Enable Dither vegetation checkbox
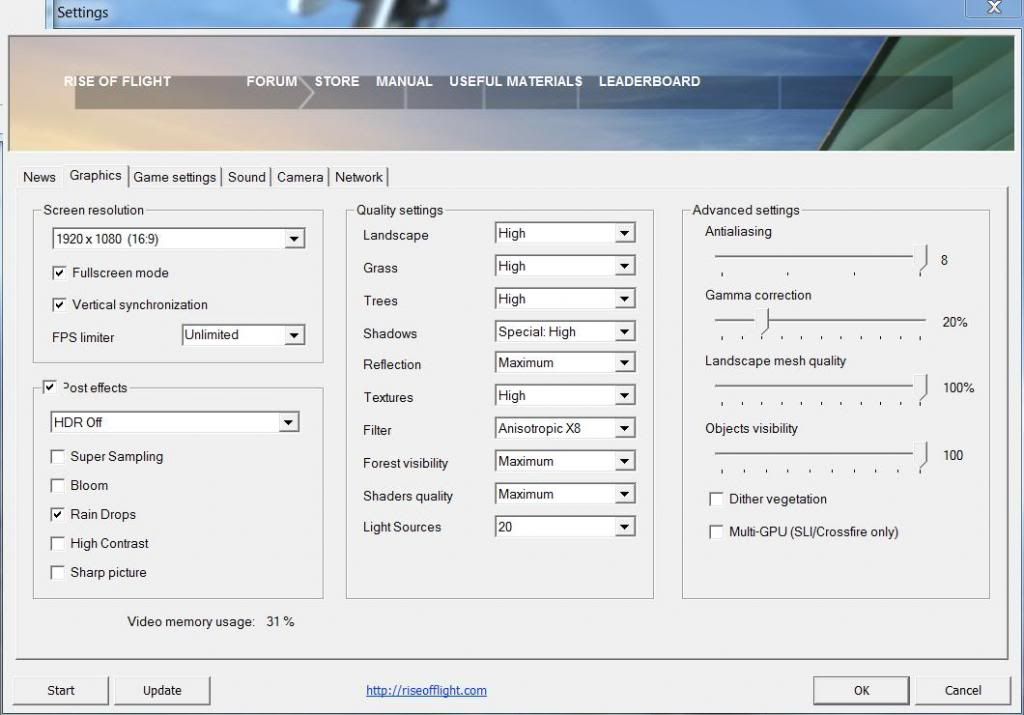The width and height of the screenshot is (1024, 715). point(716,500)
